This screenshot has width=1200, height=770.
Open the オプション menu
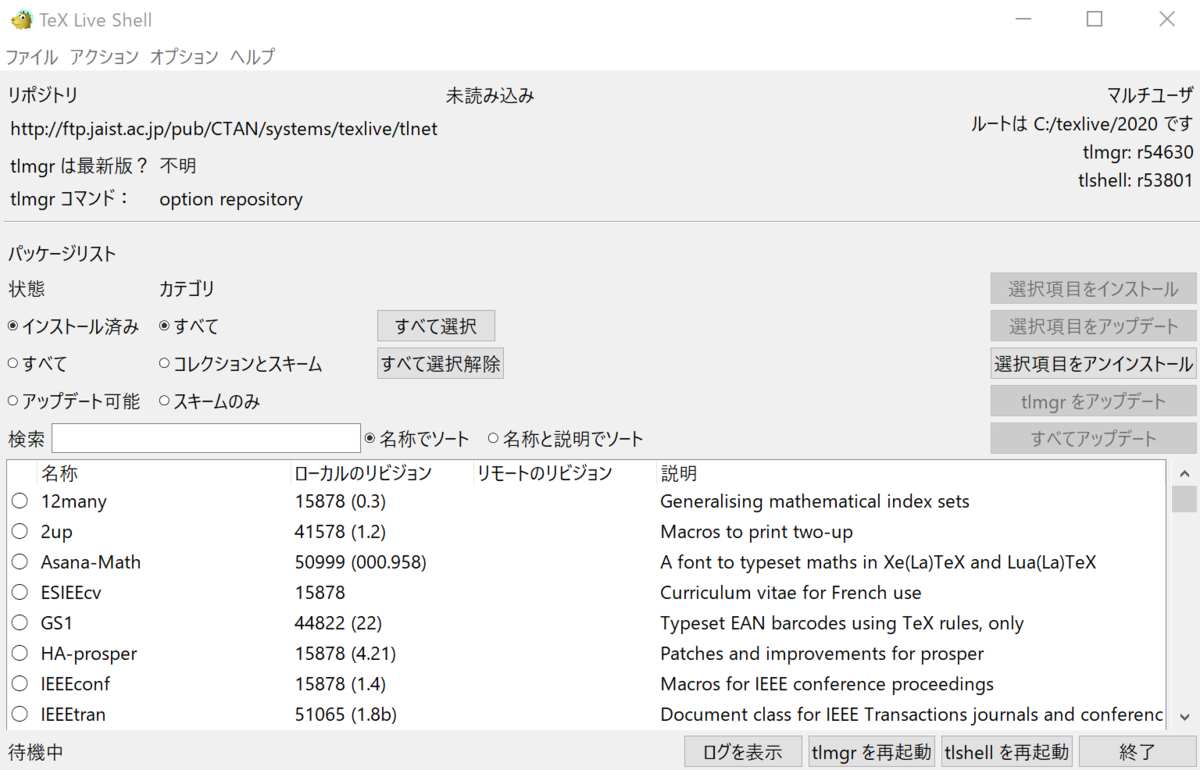[184, 57]
